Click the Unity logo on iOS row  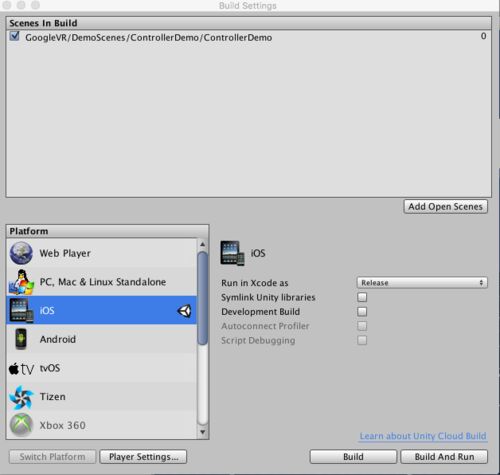coord(184,311)
